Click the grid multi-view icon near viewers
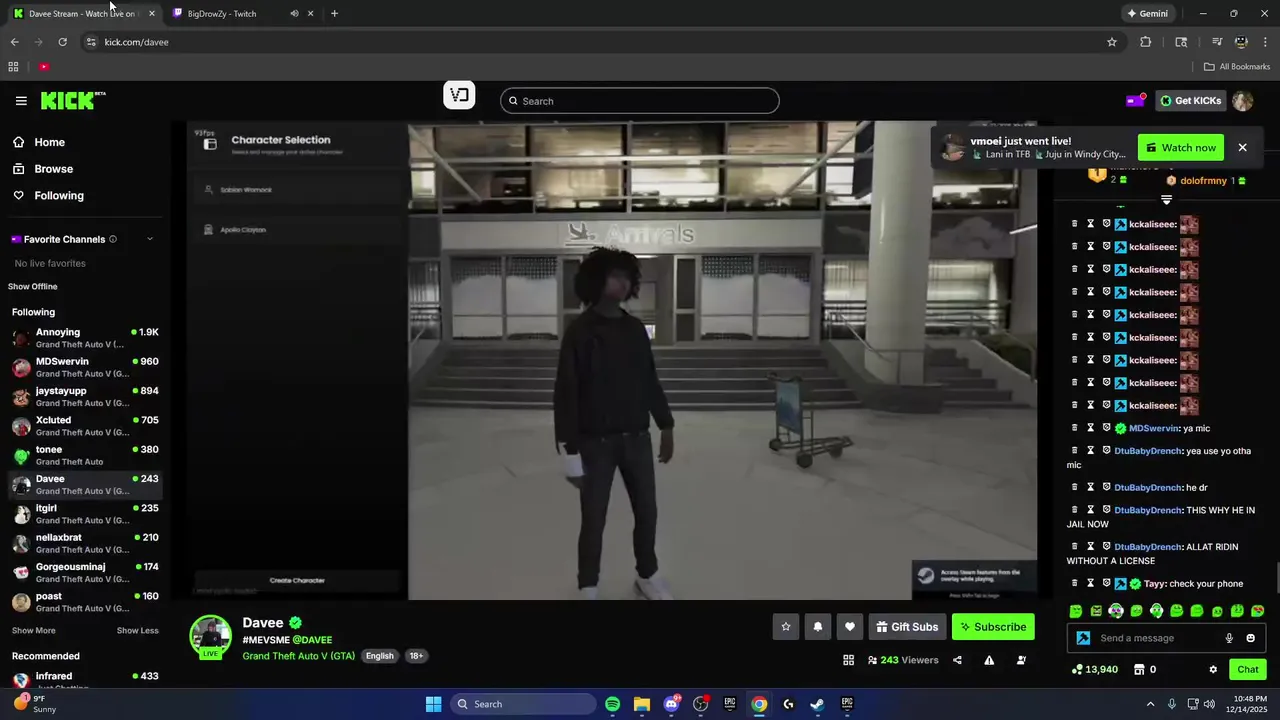The width and height of the screenshot is (1280, 720). pos(848,660)
